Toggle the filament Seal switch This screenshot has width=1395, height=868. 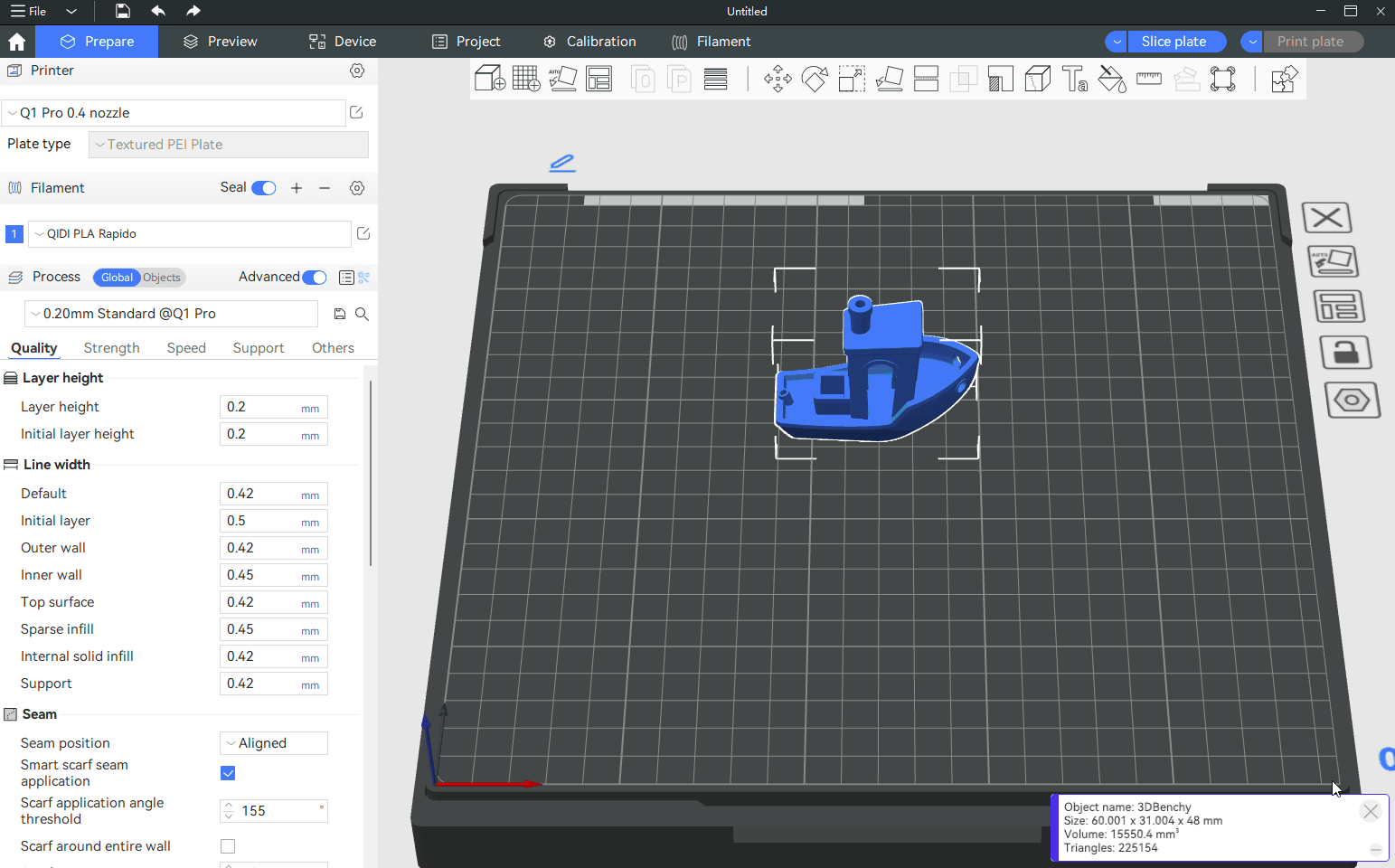click(264, 188)
